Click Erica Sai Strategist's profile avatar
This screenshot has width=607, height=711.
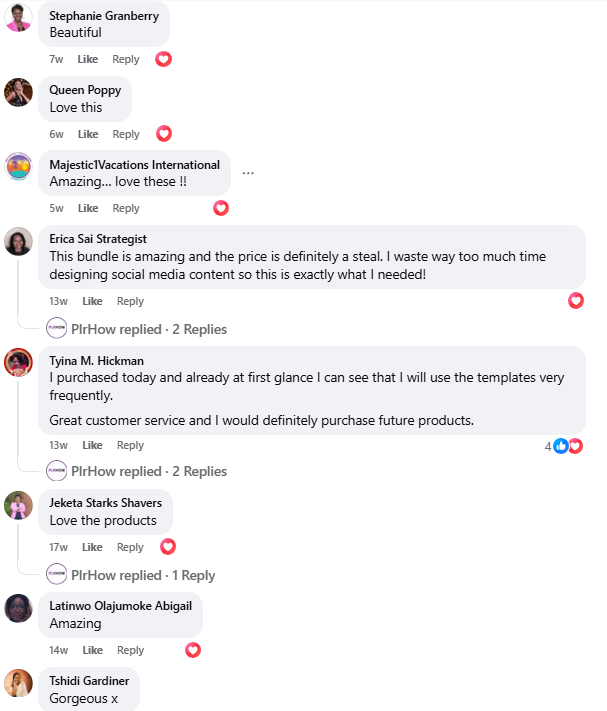(x=19, y=241)
